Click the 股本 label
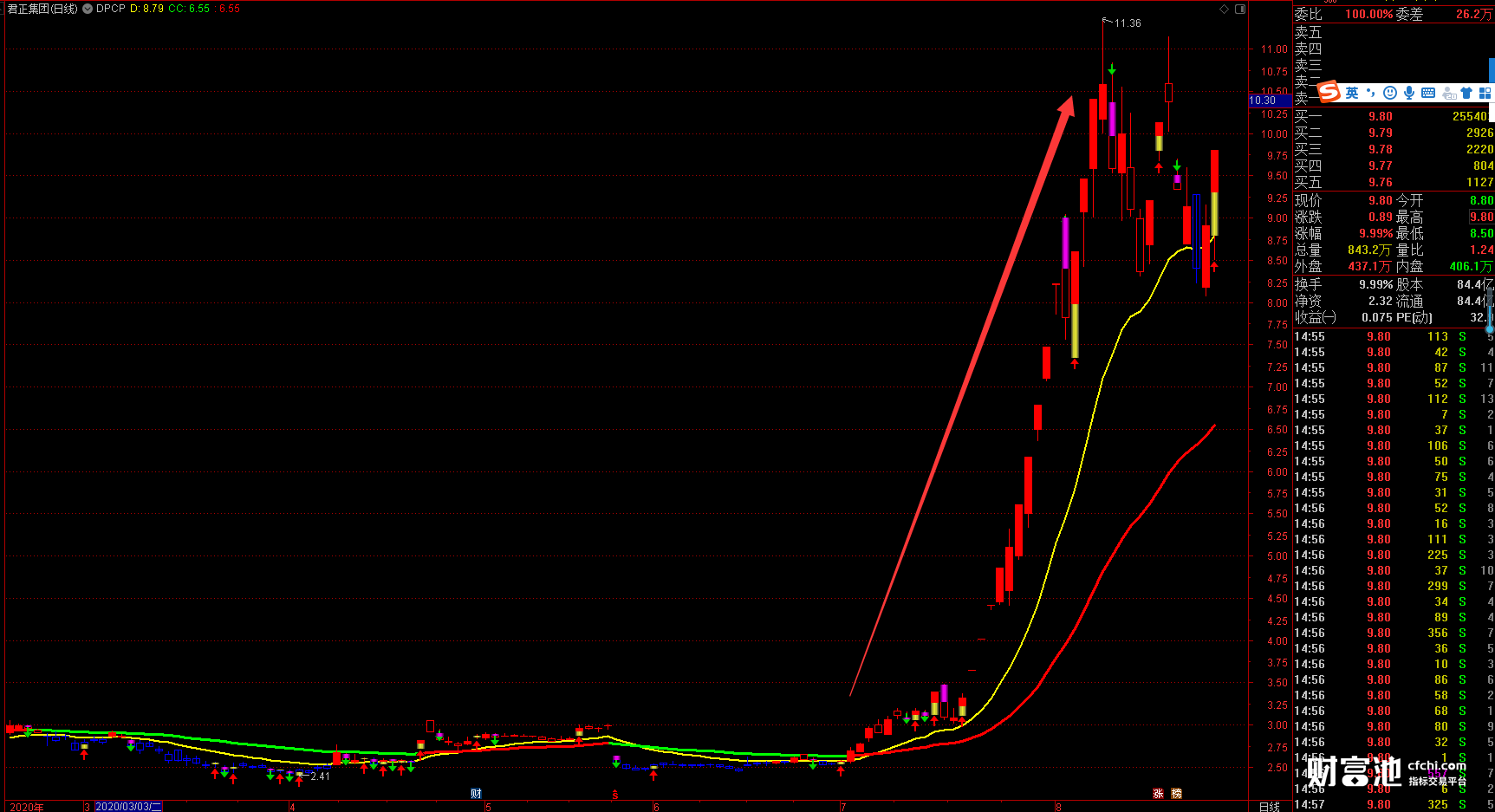 pyautogui.click(x=1409, y=284)
